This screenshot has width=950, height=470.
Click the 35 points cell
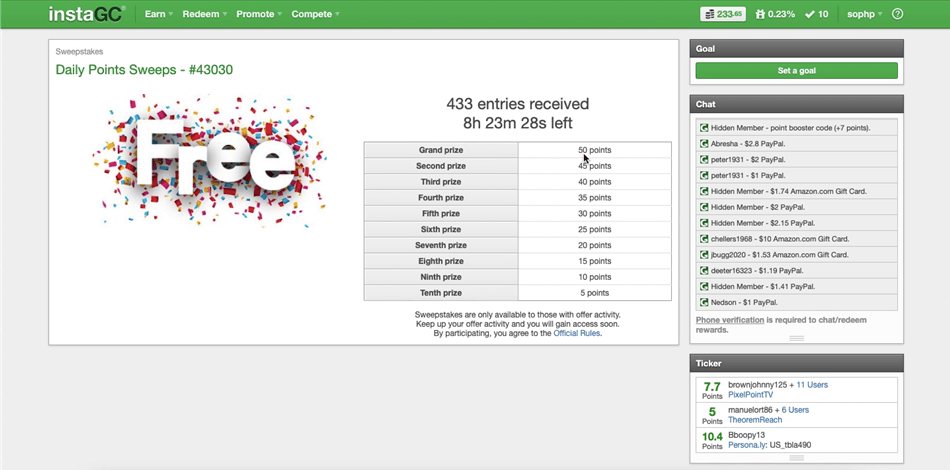pyautogui.click(x=594, y=197)
